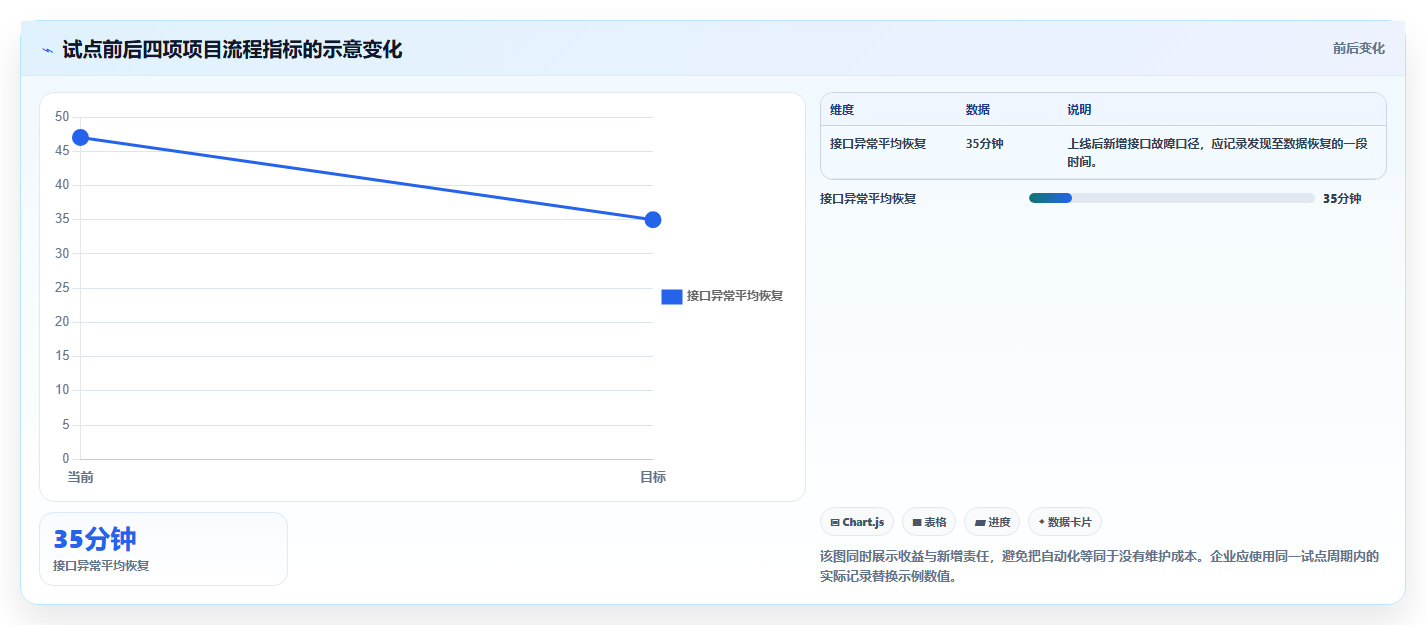Click the Chart.js tag
1426x625 pixels.
856,522
